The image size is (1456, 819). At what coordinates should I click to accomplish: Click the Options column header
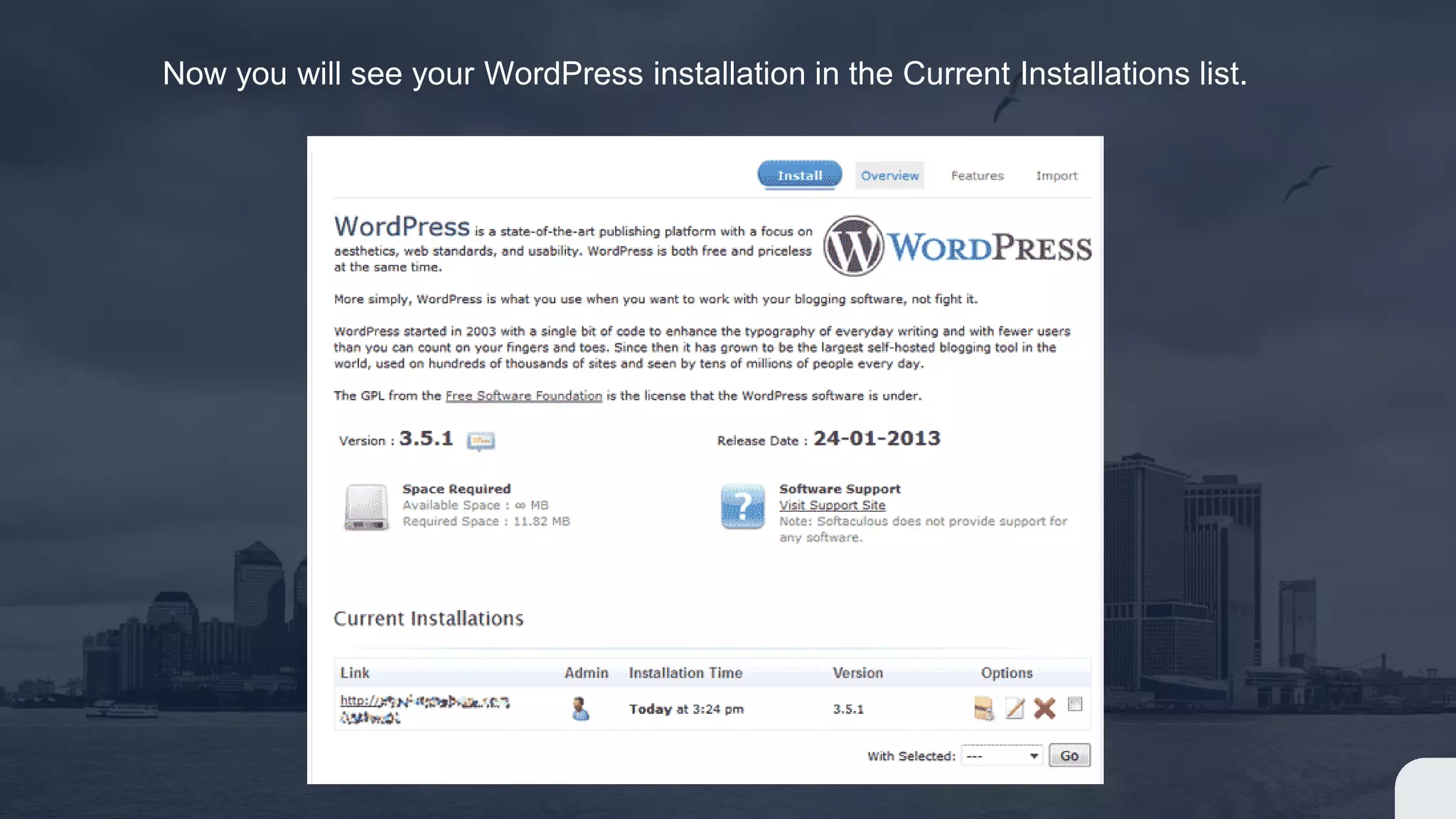click(x=1007, y=673)
